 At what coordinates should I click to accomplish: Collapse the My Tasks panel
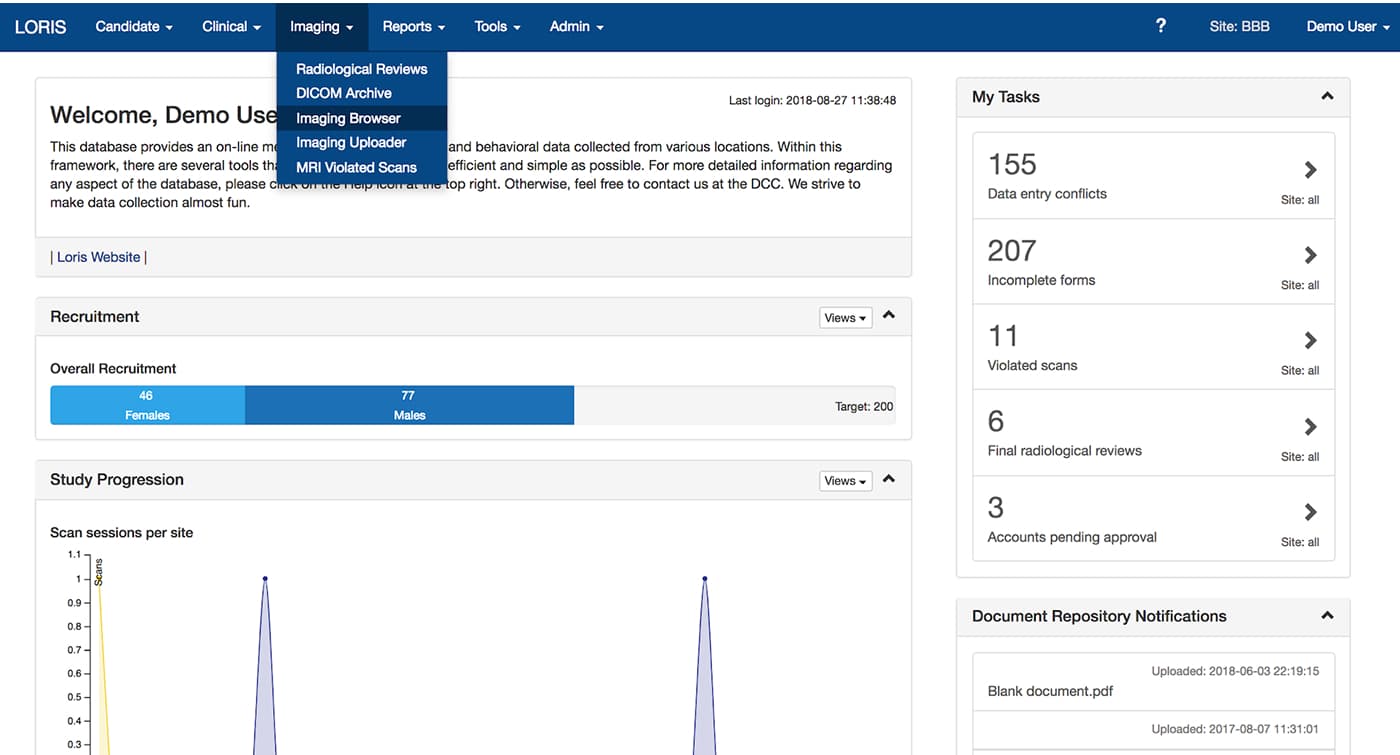click(1327, 96)
